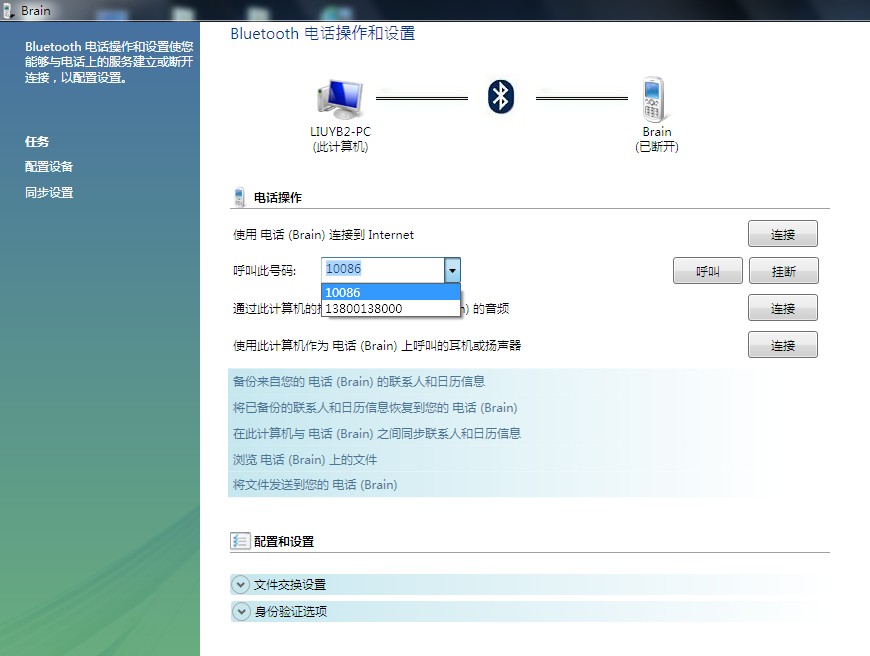Viewport: 870px width, 656px height.
Task: Click 连接 button for computer audio
Action: coord(782,308)
